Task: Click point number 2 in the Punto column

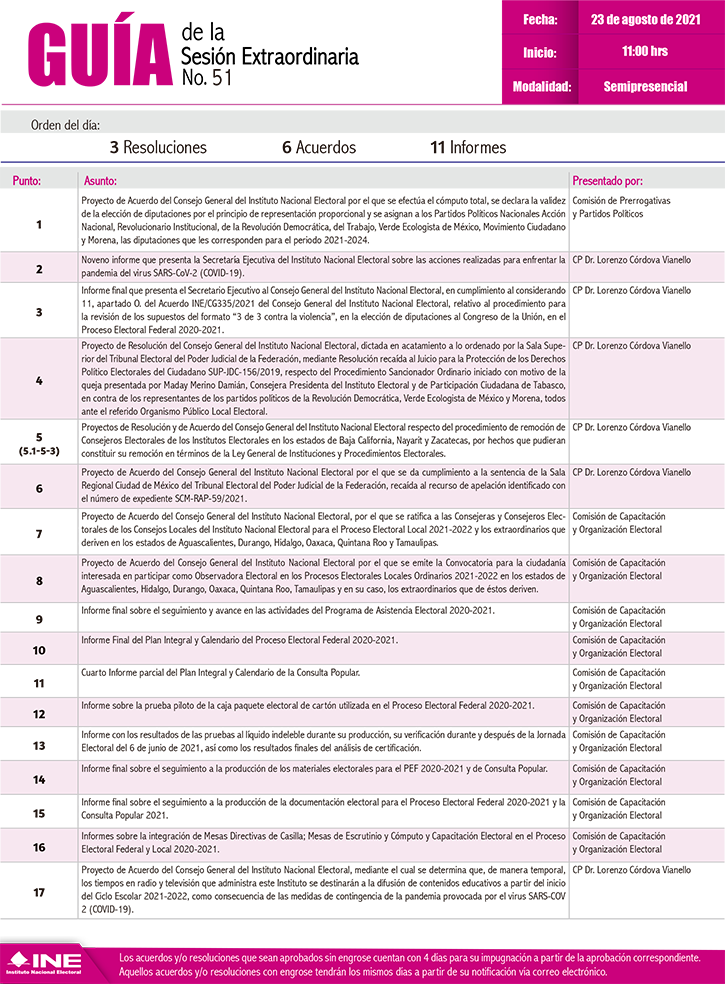Action: coord(39,269)
